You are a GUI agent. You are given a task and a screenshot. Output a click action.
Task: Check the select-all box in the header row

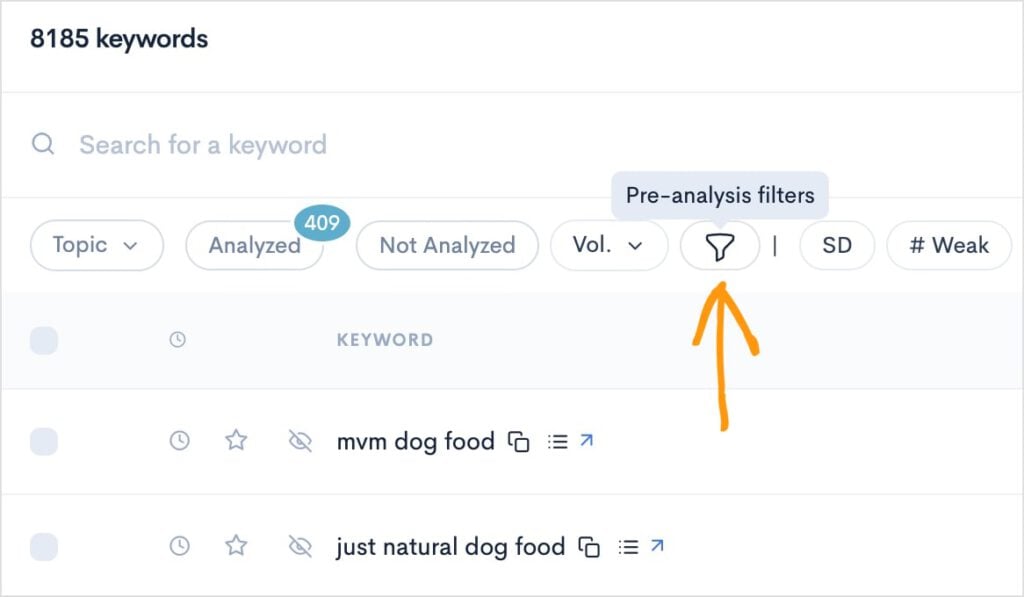click(42, 339)
